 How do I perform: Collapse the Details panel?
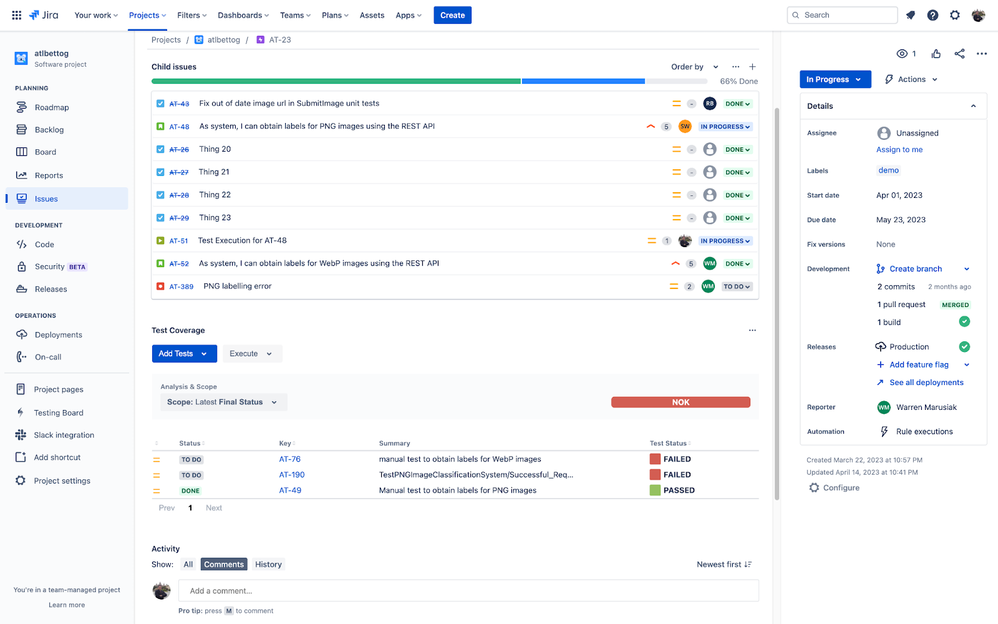pyautogui.click(x=973, y=106)
